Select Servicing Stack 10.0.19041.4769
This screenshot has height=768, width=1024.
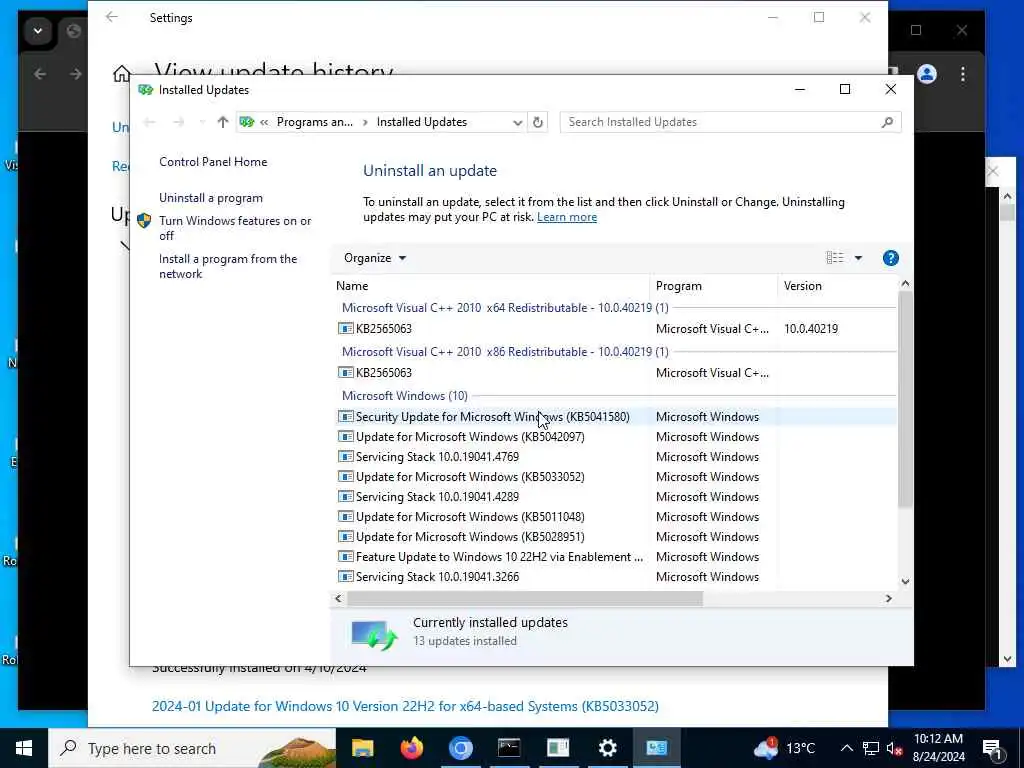616,457
